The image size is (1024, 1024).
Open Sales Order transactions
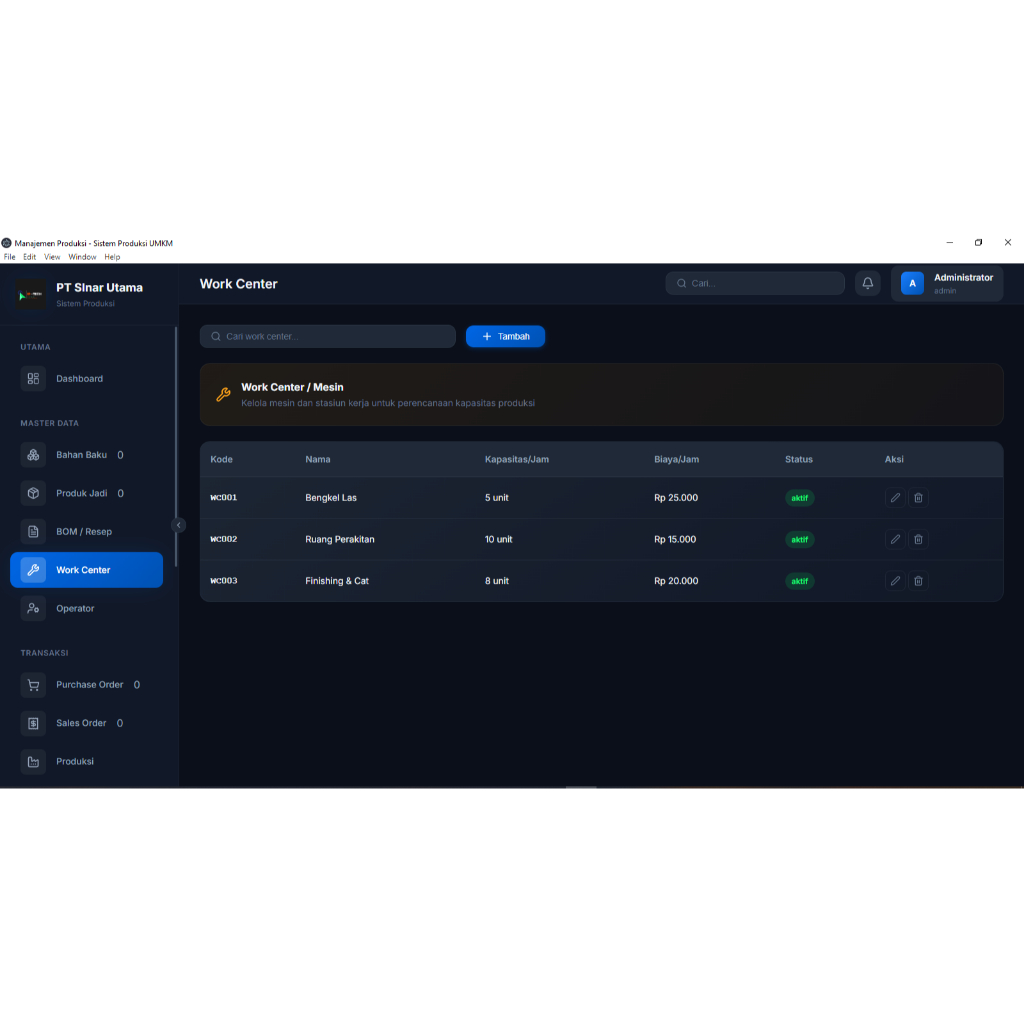point(86,723)
